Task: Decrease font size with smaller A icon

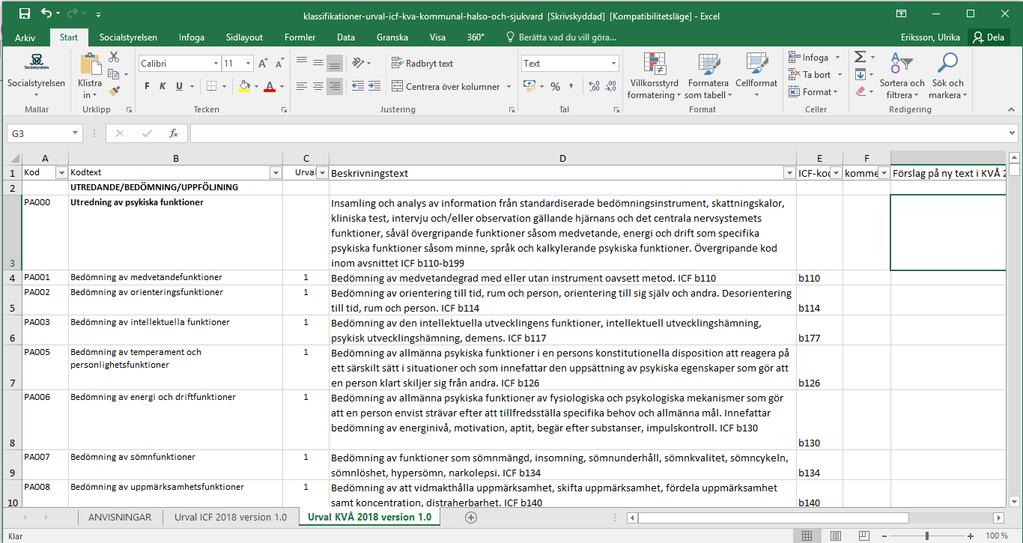Action: click(279, 63)
